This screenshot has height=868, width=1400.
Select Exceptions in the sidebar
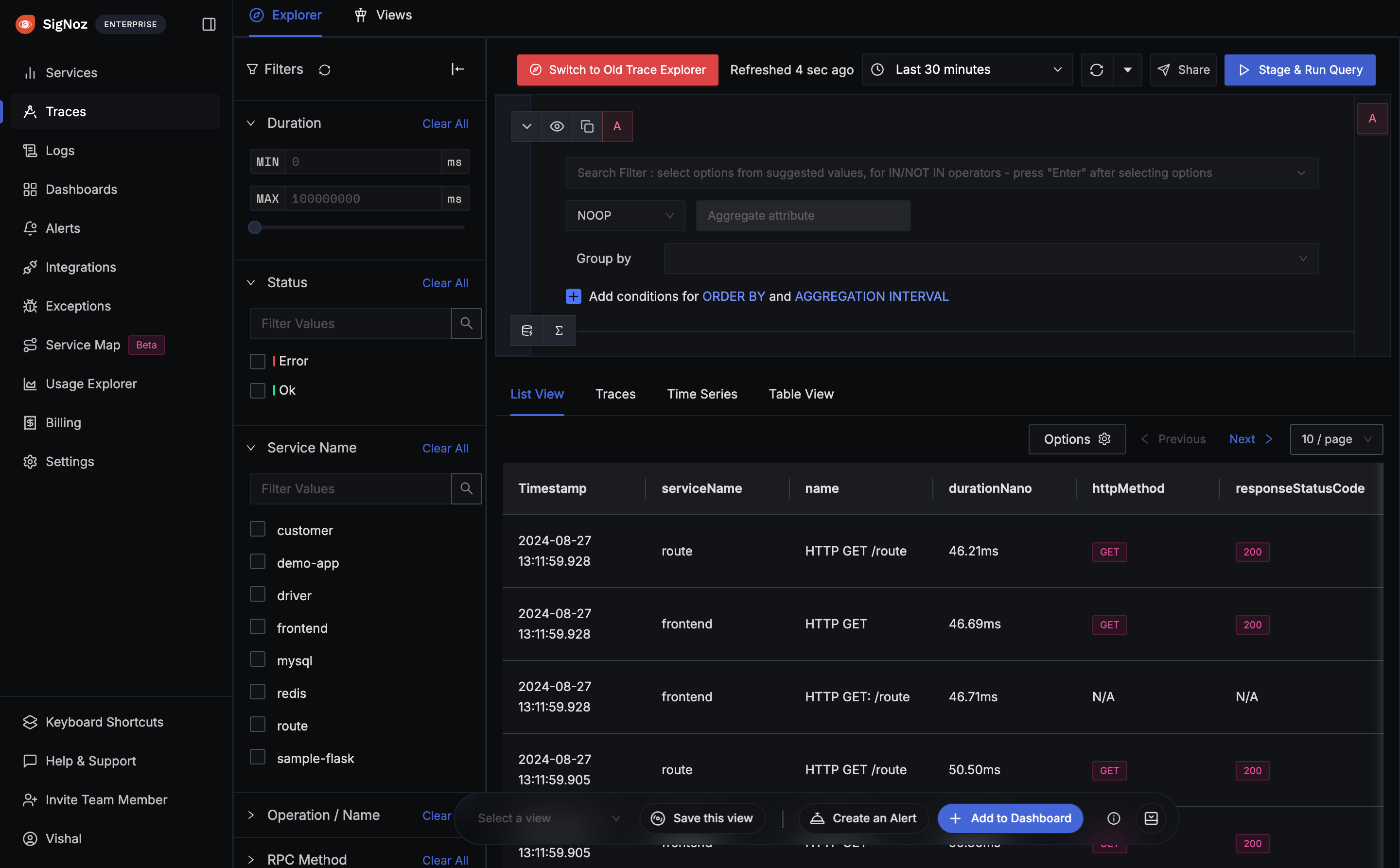(x=78, y=305)
